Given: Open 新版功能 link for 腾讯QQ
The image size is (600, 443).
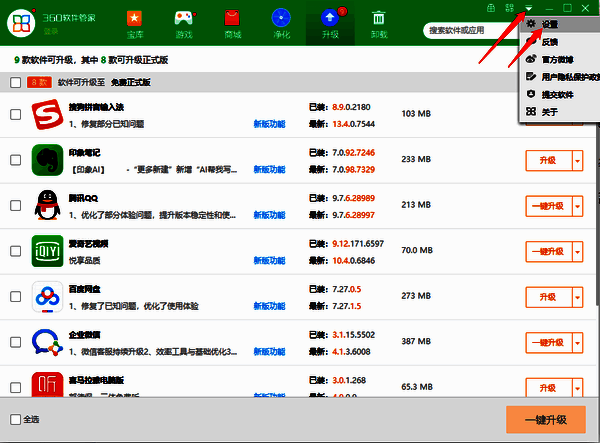Looking at the screenshot, I should (269, 215).
